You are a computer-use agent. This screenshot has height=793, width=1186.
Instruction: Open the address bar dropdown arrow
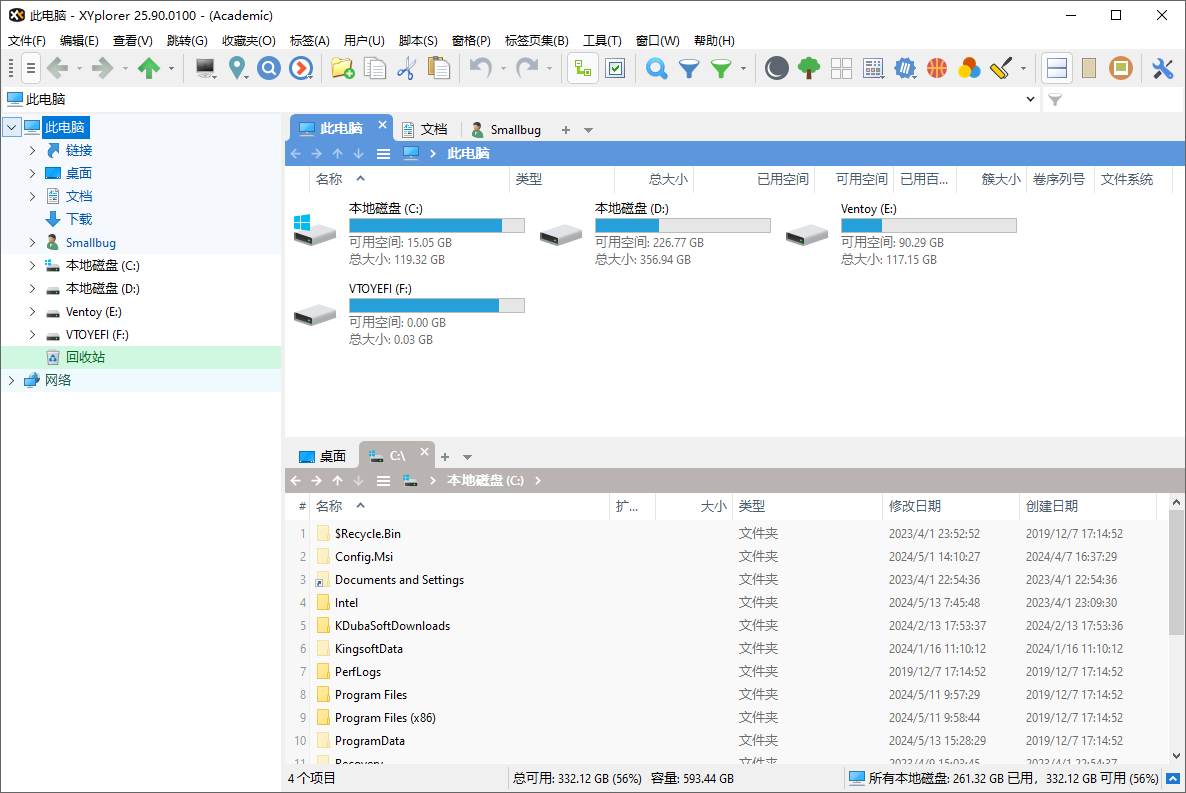pyautogui.click(x=1030, y=99)
